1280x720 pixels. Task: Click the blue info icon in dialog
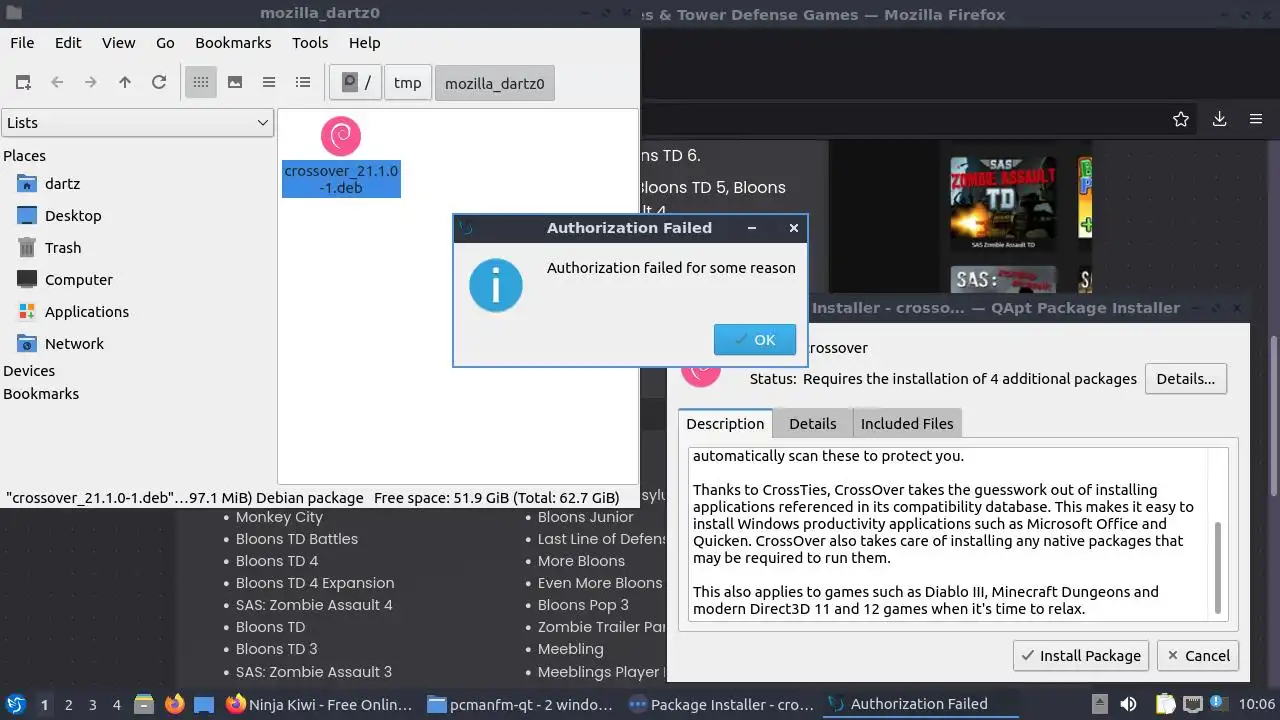[x=496, y=285]
